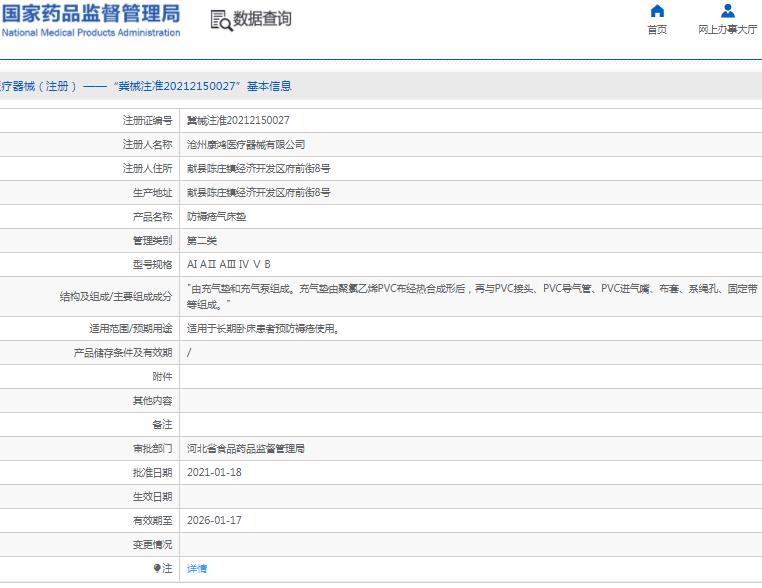
Task: Click the model specification AⅠ AⅡ AⅢ value
Action: coord(228,264)
